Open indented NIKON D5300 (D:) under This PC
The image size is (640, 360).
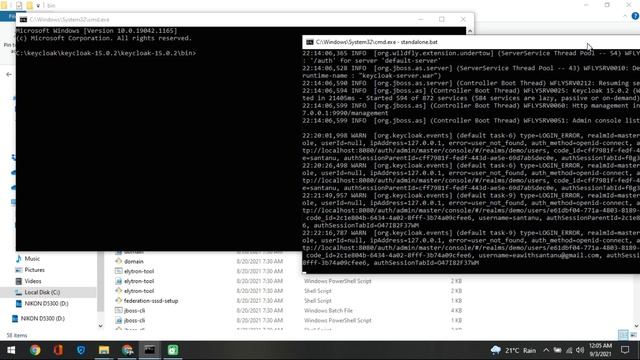(46, 304)
